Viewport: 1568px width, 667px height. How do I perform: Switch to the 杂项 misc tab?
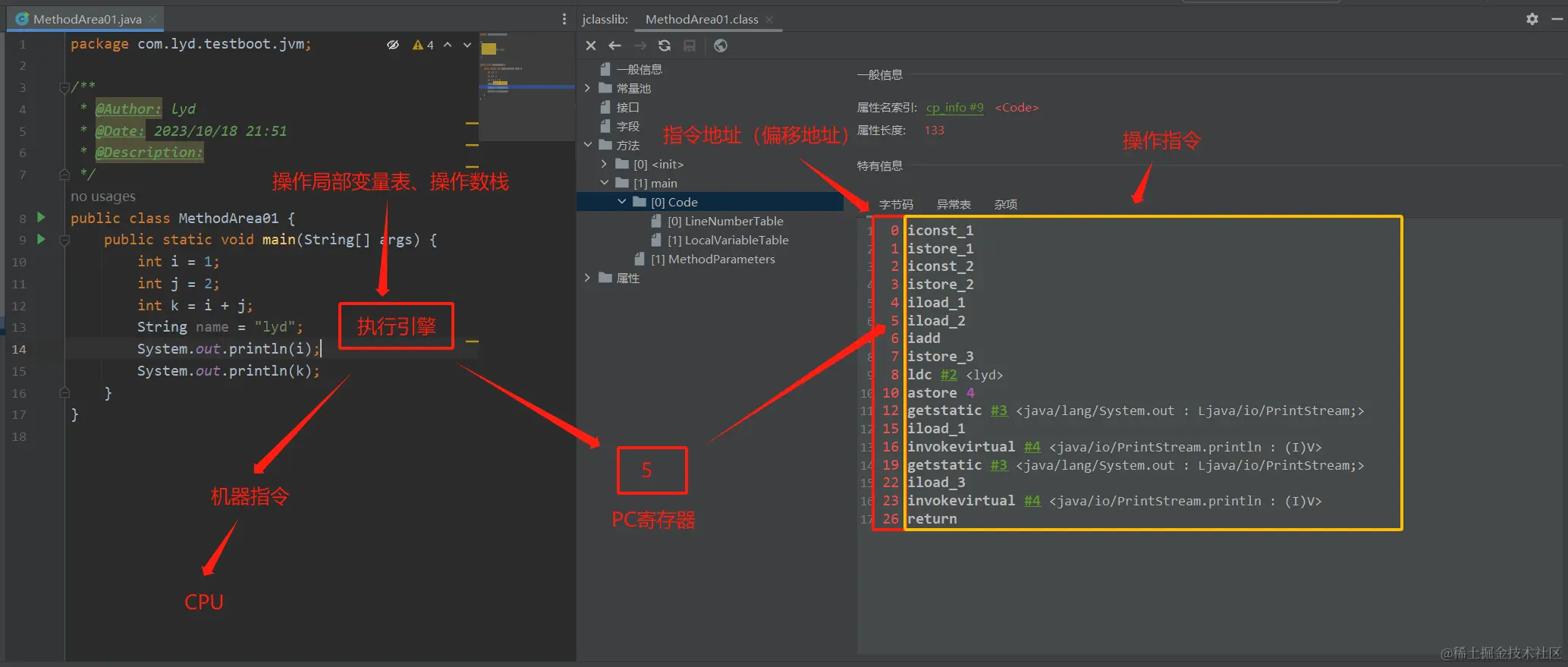tap(1006, 204)
